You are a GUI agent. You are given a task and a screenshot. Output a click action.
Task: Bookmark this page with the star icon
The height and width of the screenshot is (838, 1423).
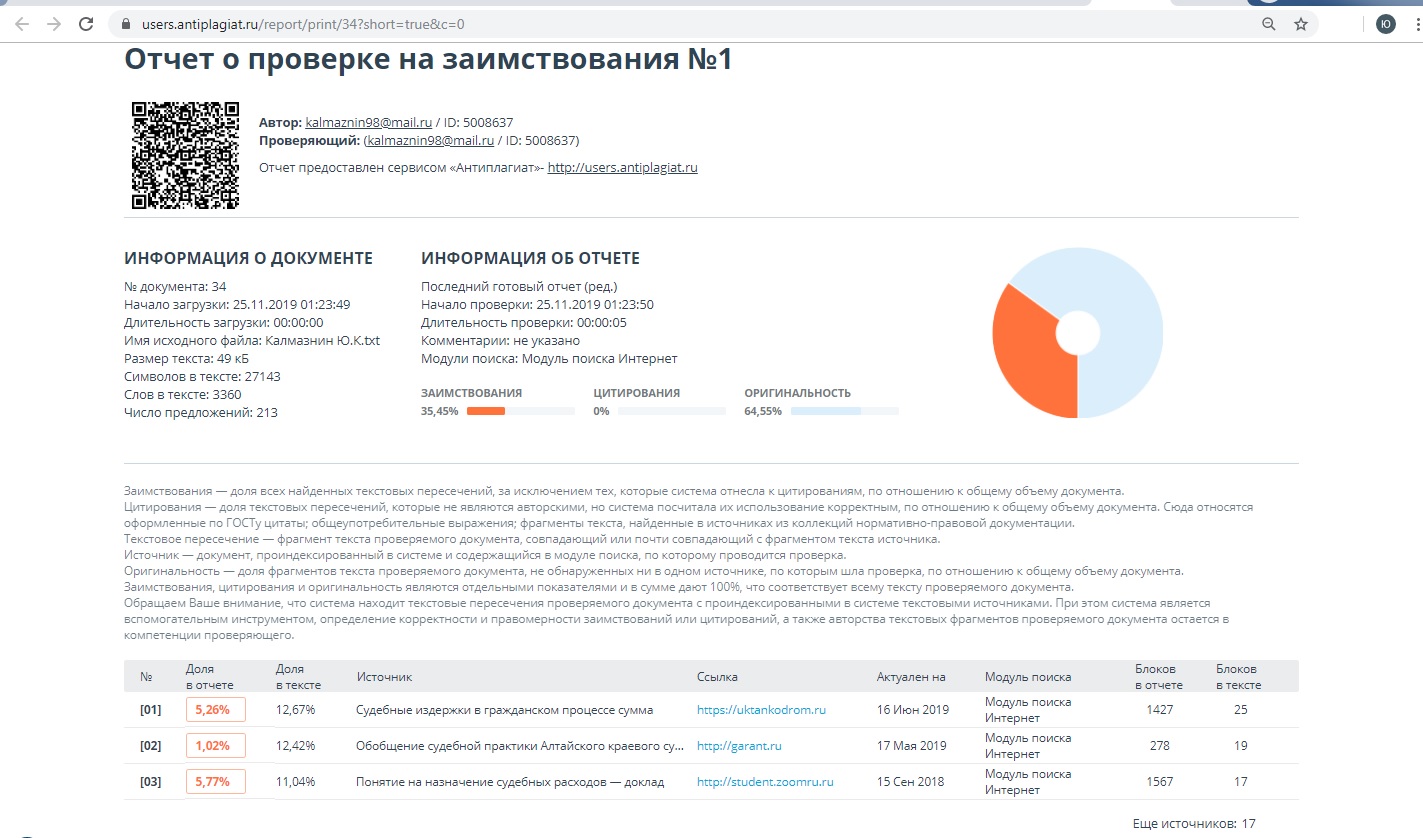tap(1300, 24)
